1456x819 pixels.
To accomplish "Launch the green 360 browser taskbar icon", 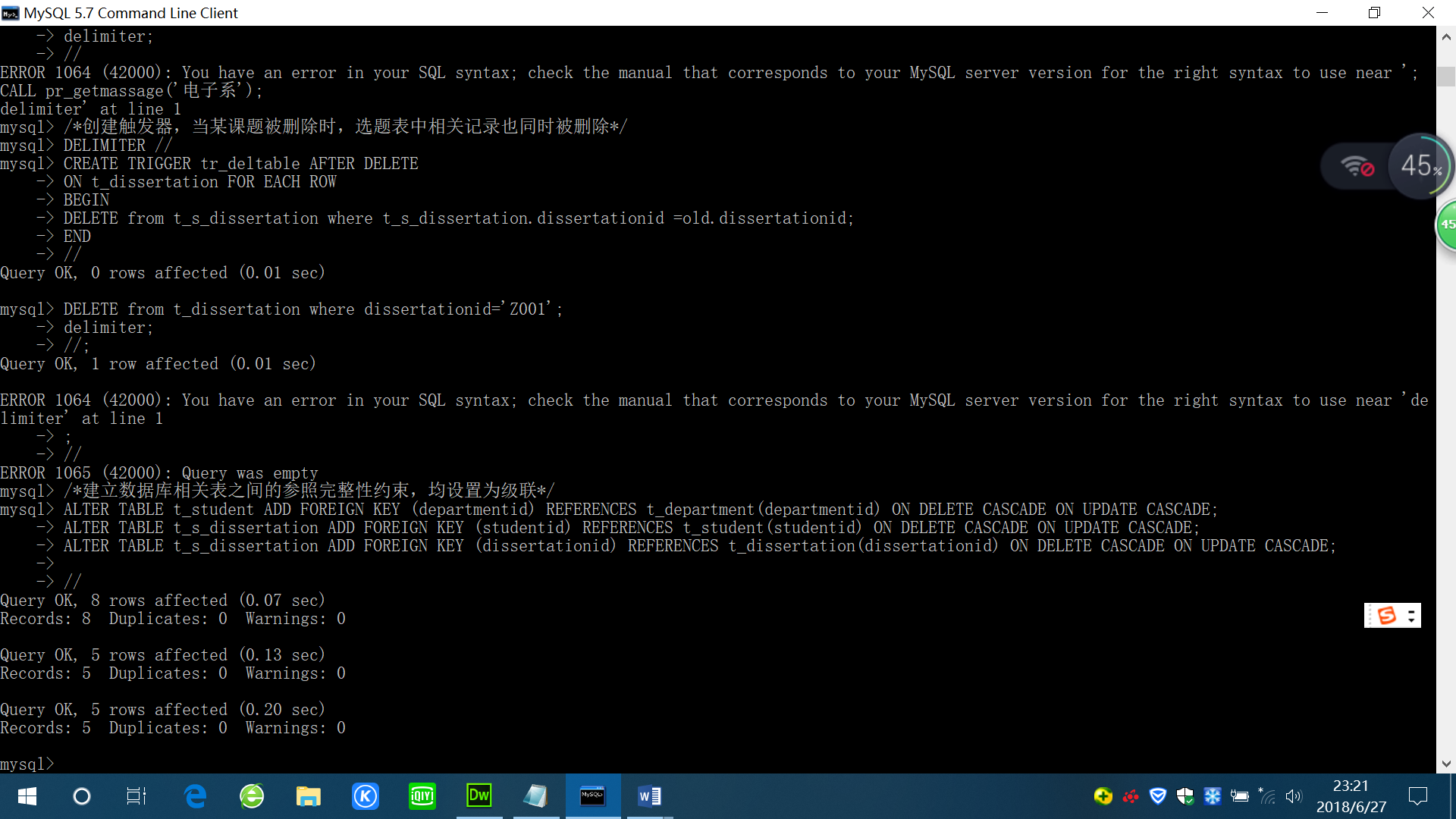I will point(252,796).
